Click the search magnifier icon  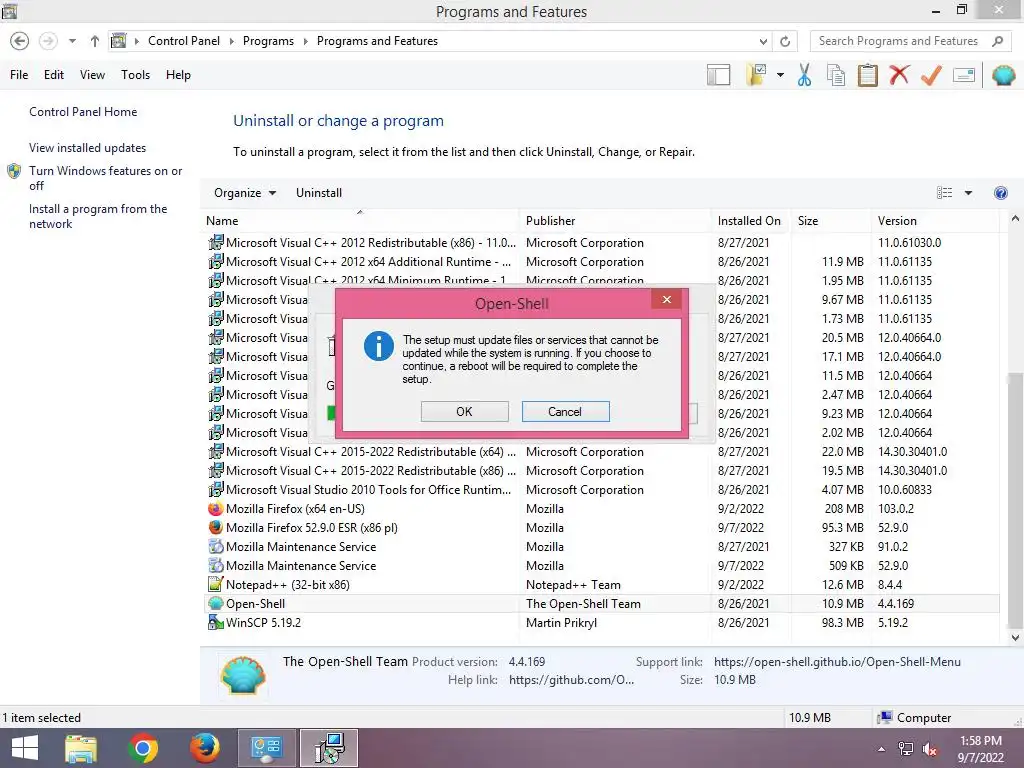pos(997,41)
